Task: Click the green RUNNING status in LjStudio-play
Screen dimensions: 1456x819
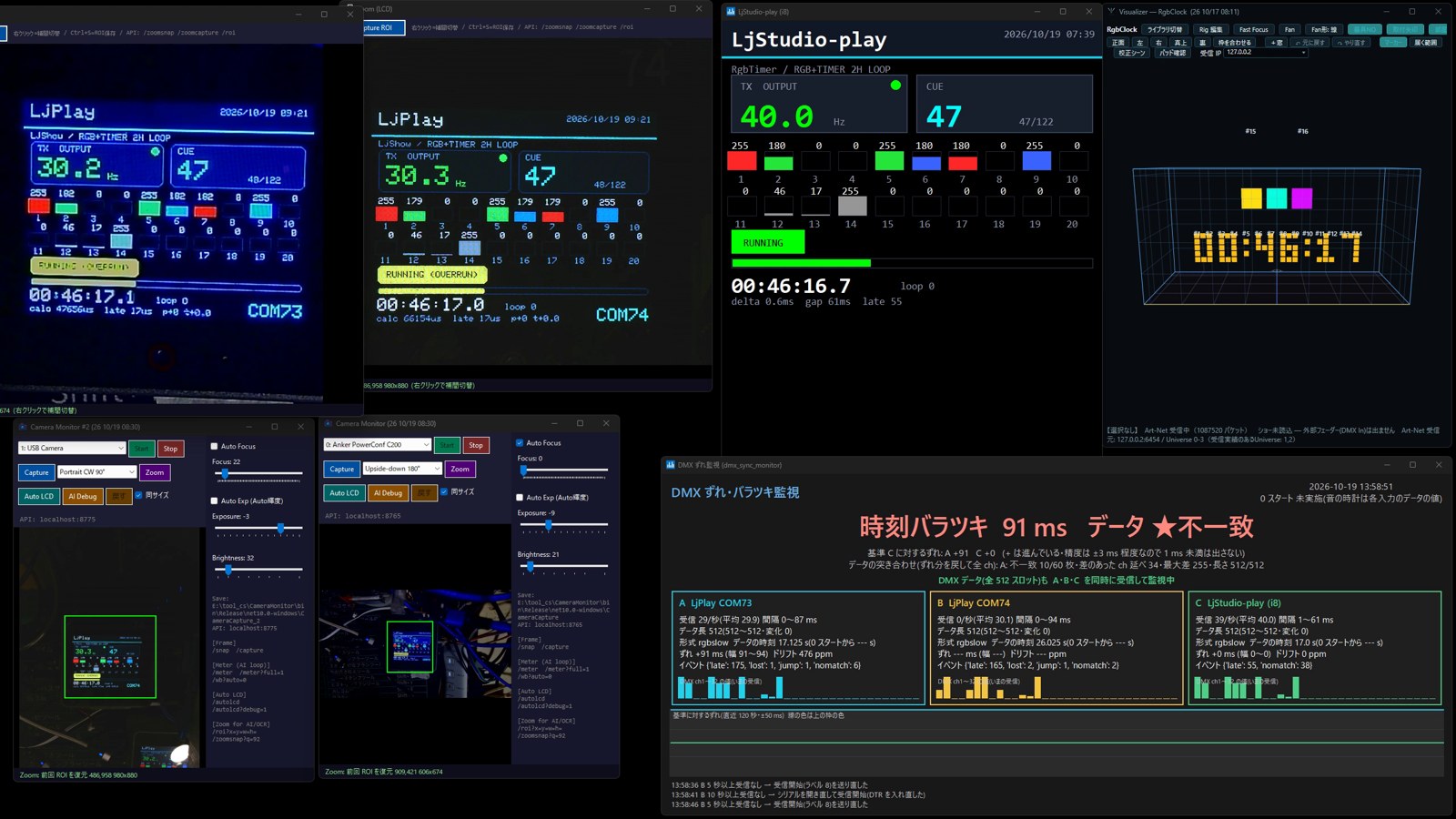Action: 768,242
